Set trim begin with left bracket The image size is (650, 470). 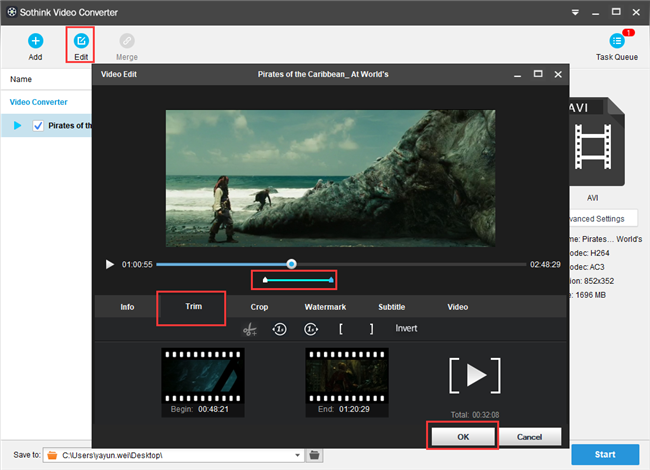pyautogui.click(x=341, y=329)
